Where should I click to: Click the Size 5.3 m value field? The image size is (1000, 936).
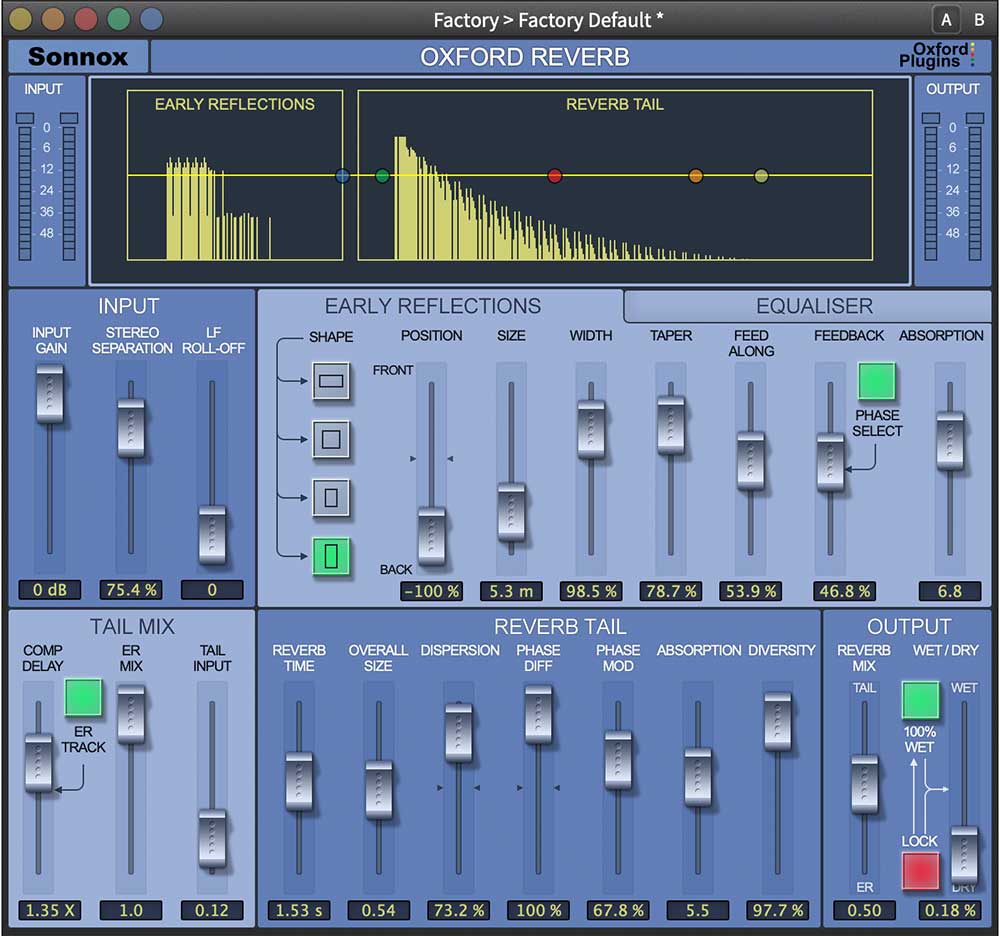click(511, 591)
